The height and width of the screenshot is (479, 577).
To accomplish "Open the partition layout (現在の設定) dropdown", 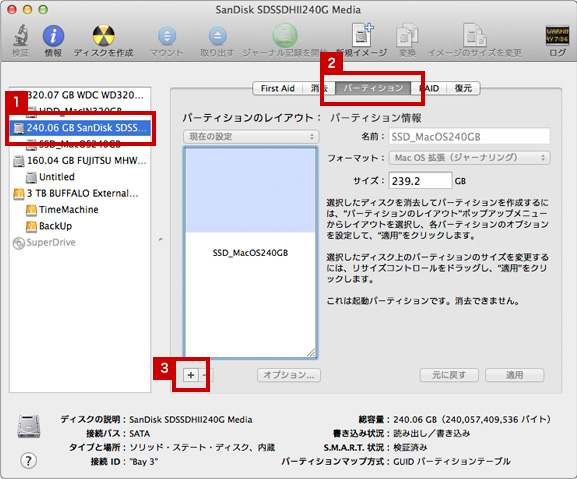I will [251, 137].
